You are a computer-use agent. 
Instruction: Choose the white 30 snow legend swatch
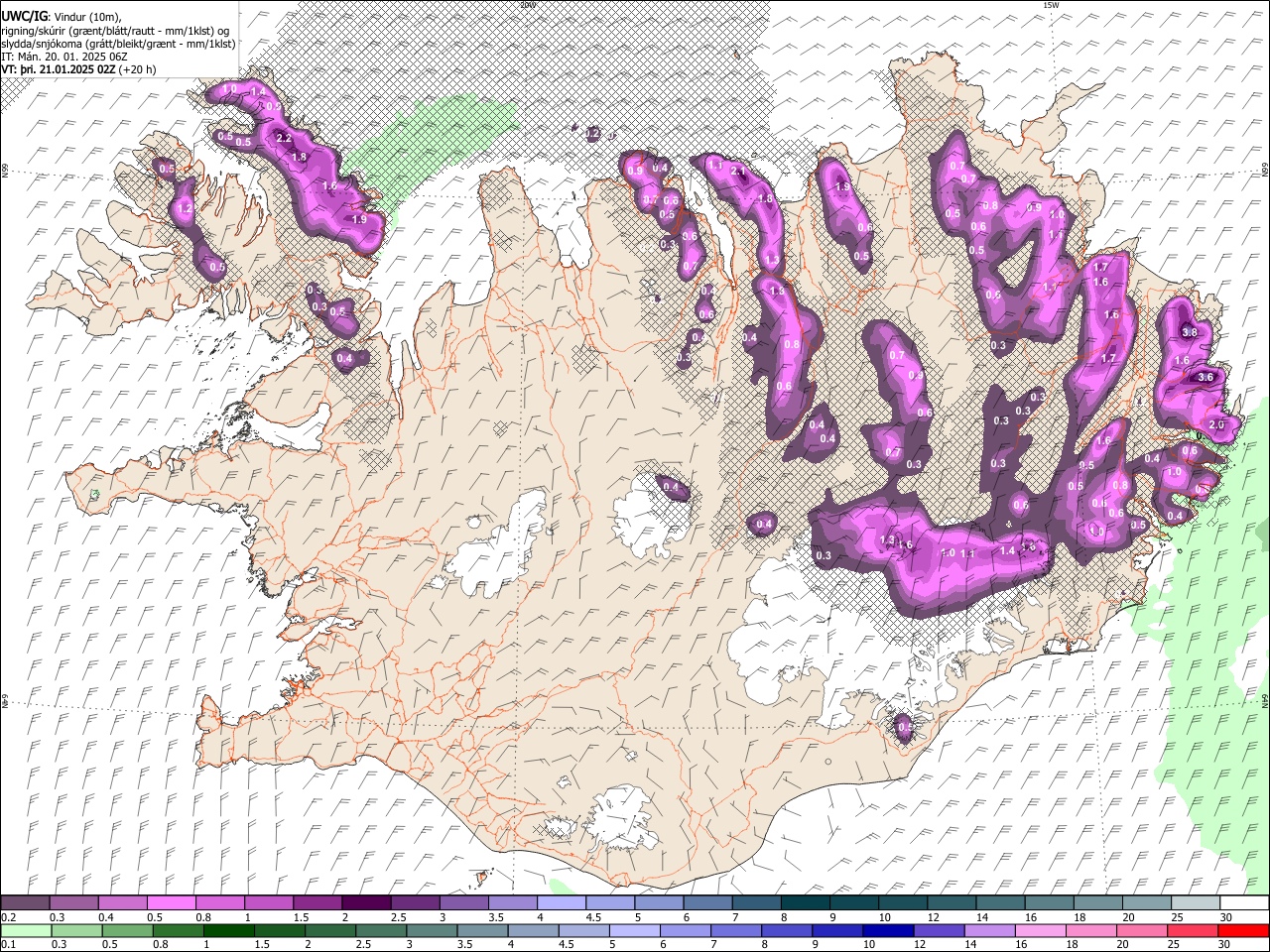tap(1243, 903)
